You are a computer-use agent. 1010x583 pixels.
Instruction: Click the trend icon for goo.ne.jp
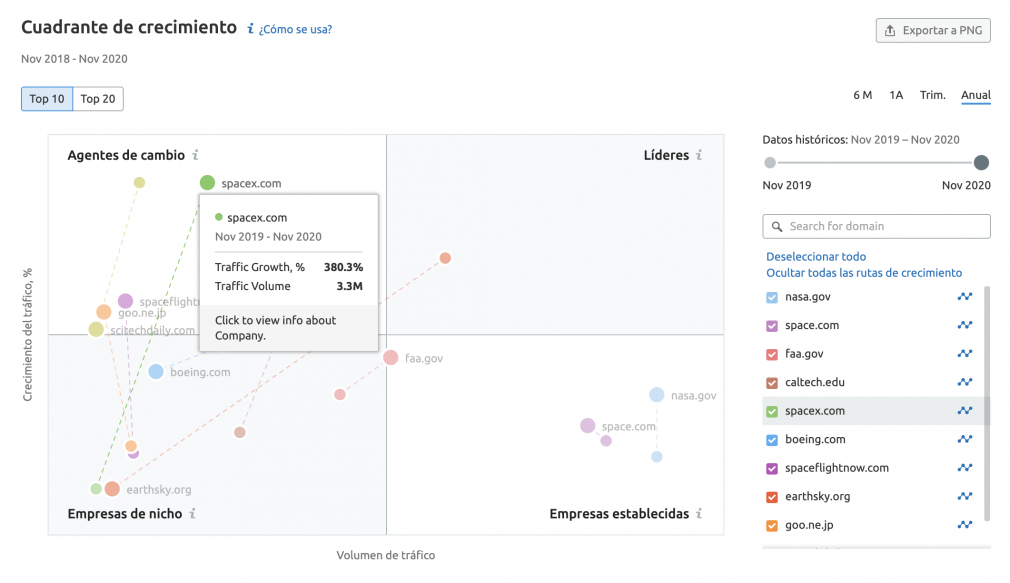[x=964, y=525]
